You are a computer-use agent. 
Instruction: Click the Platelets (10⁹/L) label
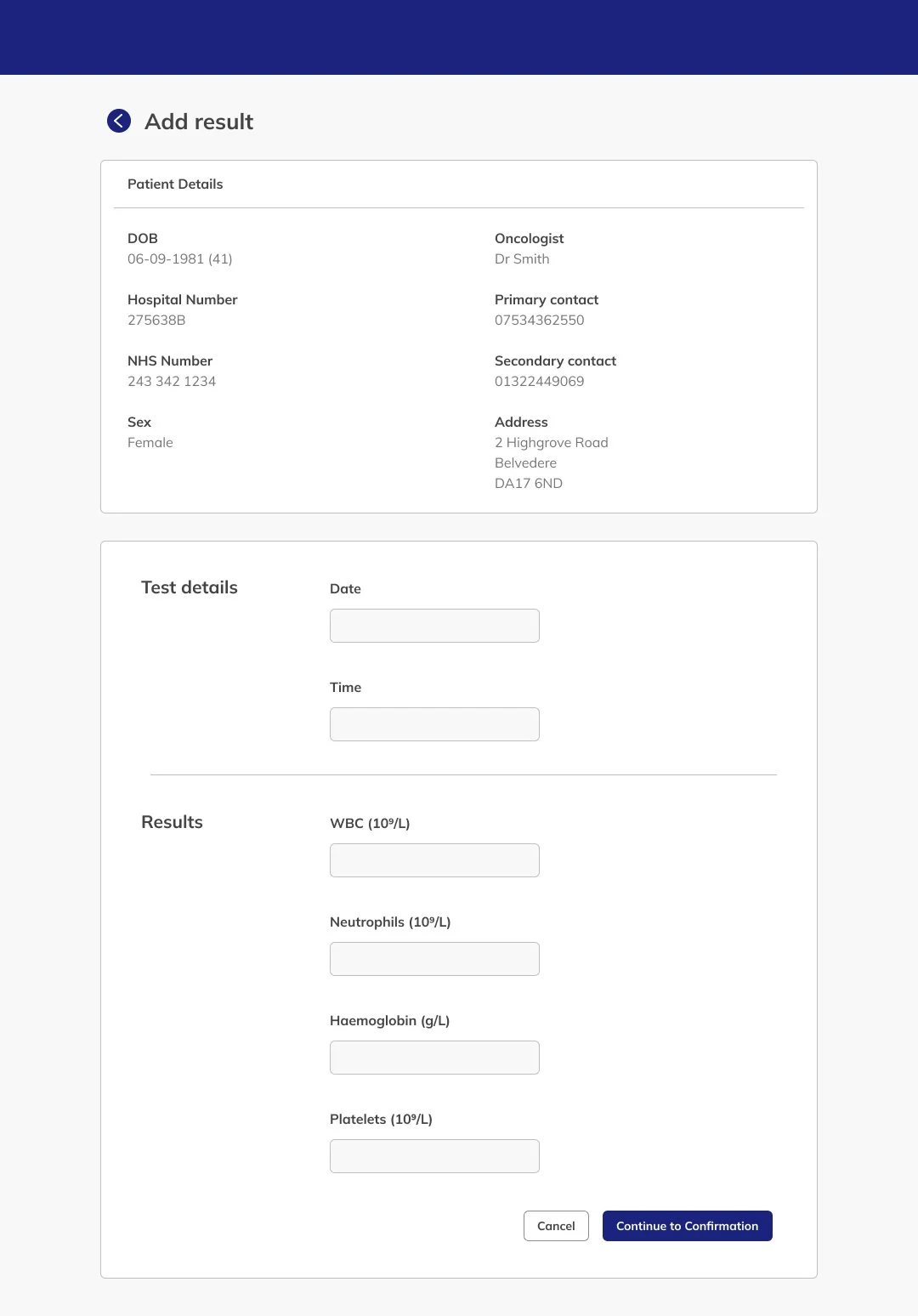[x=381, y=1119]
